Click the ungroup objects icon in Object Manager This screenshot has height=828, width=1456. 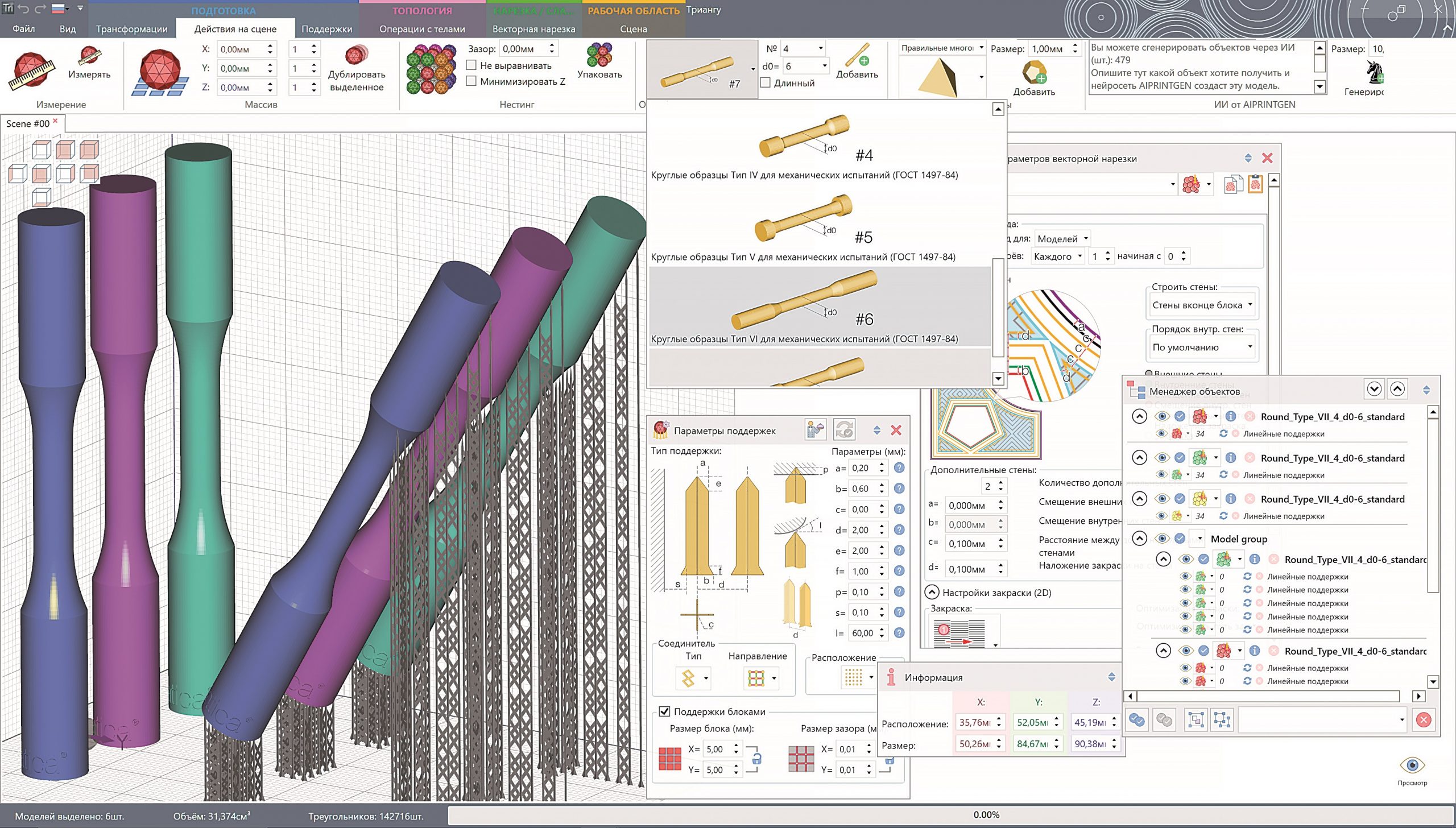coord(1222,720)
